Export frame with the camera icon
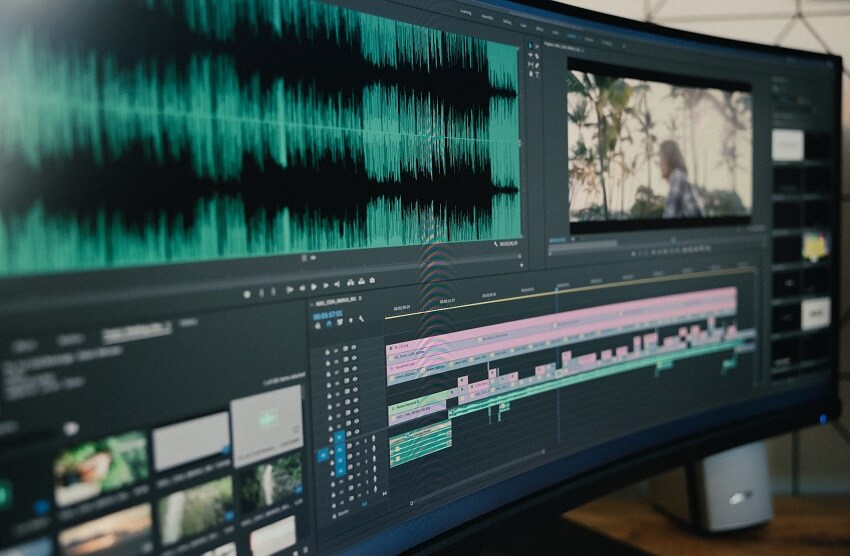 click(372, 280)
